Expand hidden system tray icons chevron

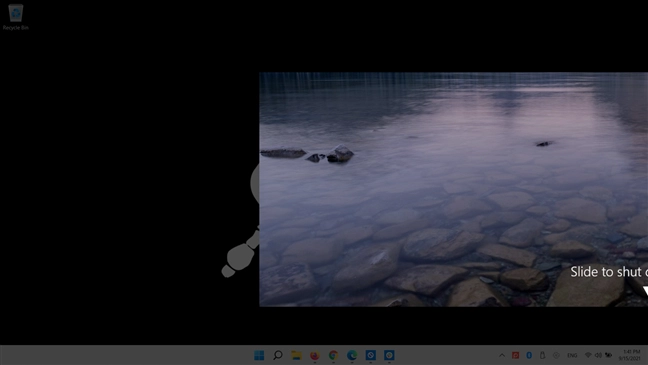(x=502, y=355)
